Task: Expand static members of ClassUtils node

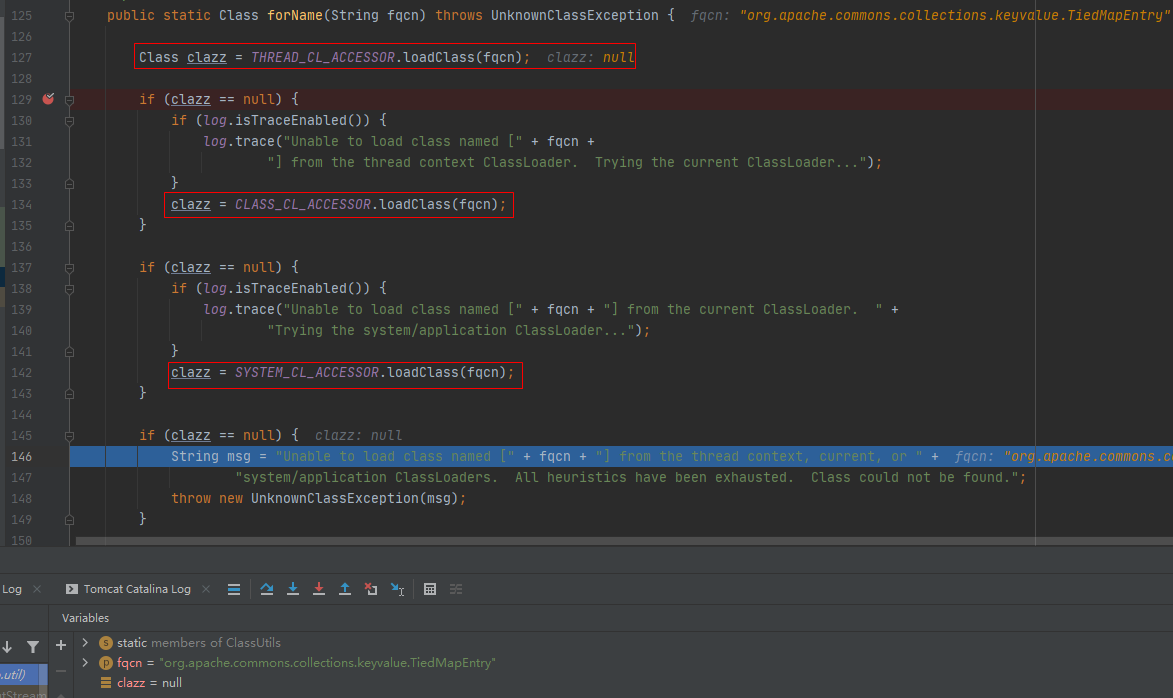Action: (85, 643)
